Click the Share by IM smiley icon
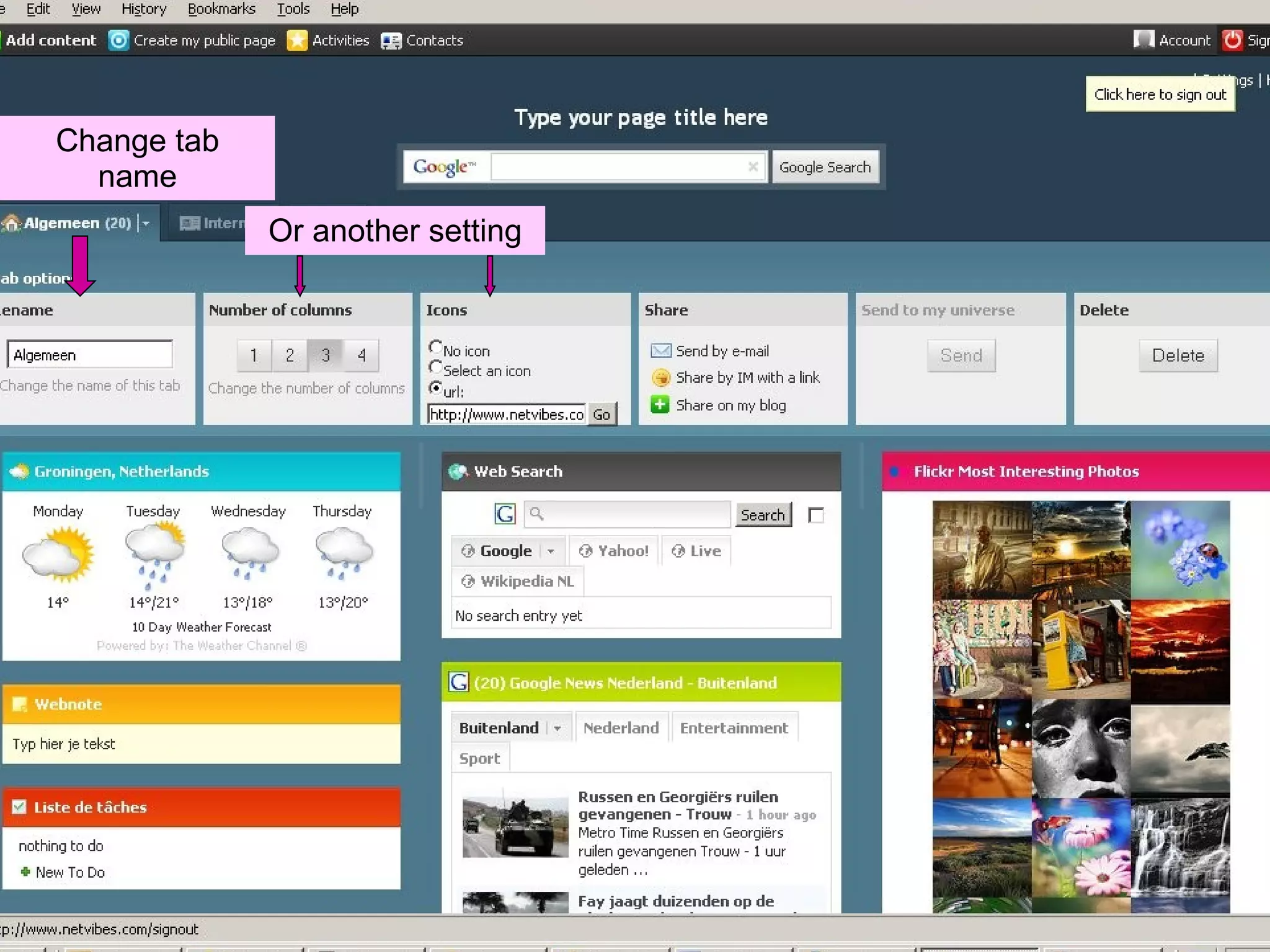 (x=660, y=377)
